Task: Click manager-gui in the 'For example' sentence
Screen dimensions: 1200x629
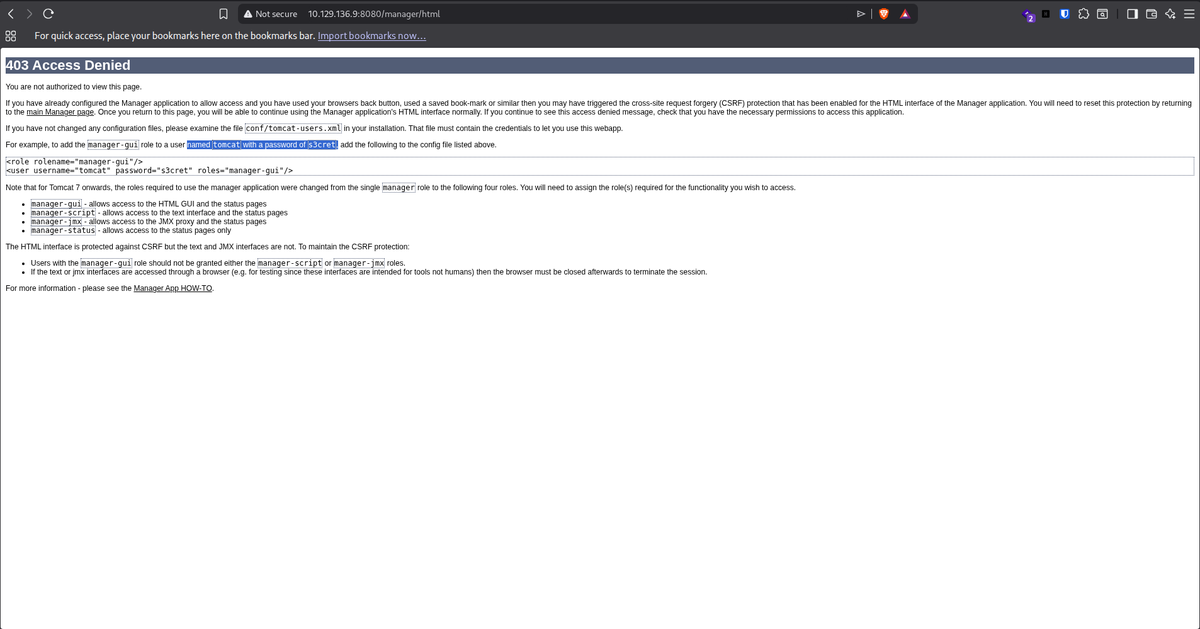Action: [x=112, y=145]
